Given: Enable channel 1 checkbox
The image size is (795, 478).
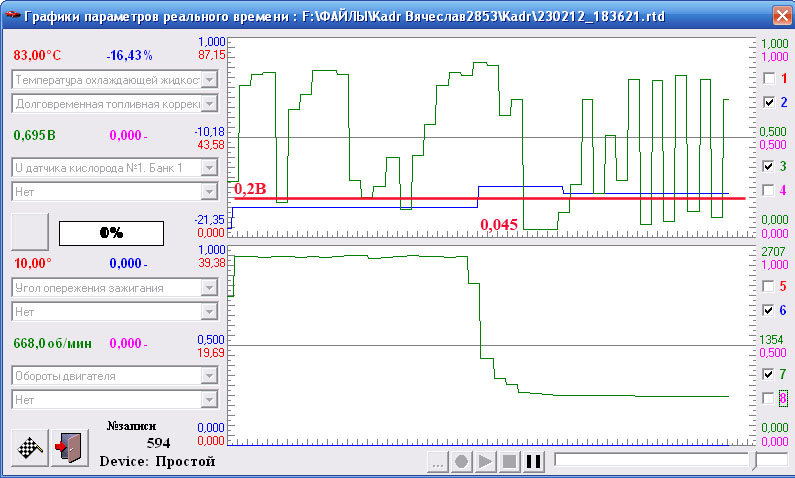Looking at the screenshot, I should click(x=768, y=78).
